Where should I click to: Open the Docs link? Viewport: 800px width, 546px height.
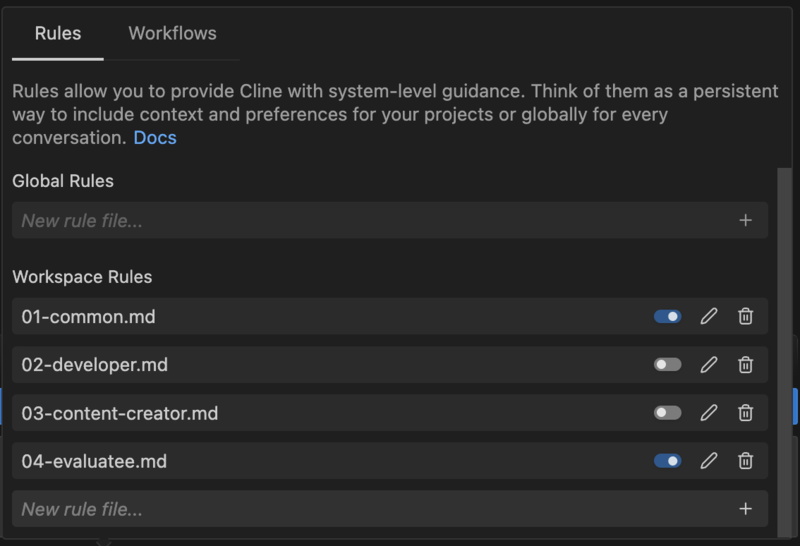(x=155, y=138)
